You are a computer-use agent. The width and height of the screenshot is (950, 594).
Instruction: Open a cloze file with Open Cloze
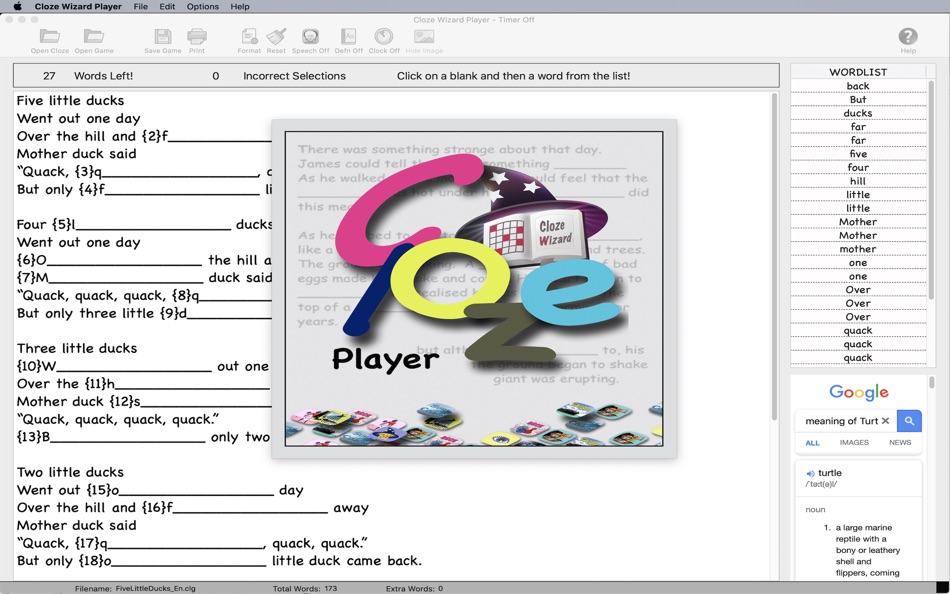coord(50,41)
